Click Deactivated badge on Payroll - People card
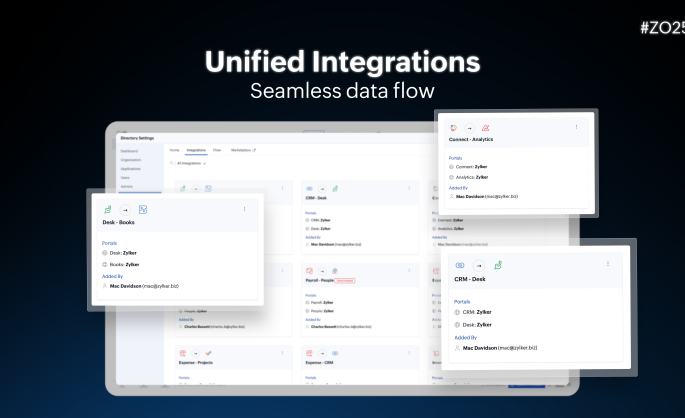The width and height of the screenshot is (685, 418). click(x=345, y=280)
